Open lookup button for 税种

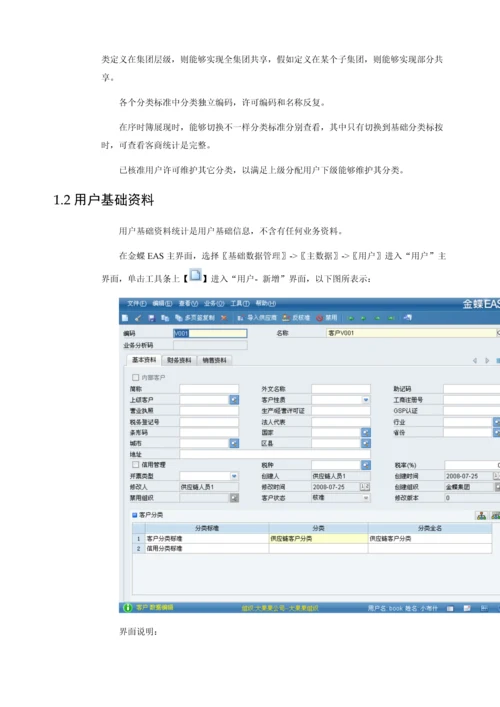pos(366,465)
